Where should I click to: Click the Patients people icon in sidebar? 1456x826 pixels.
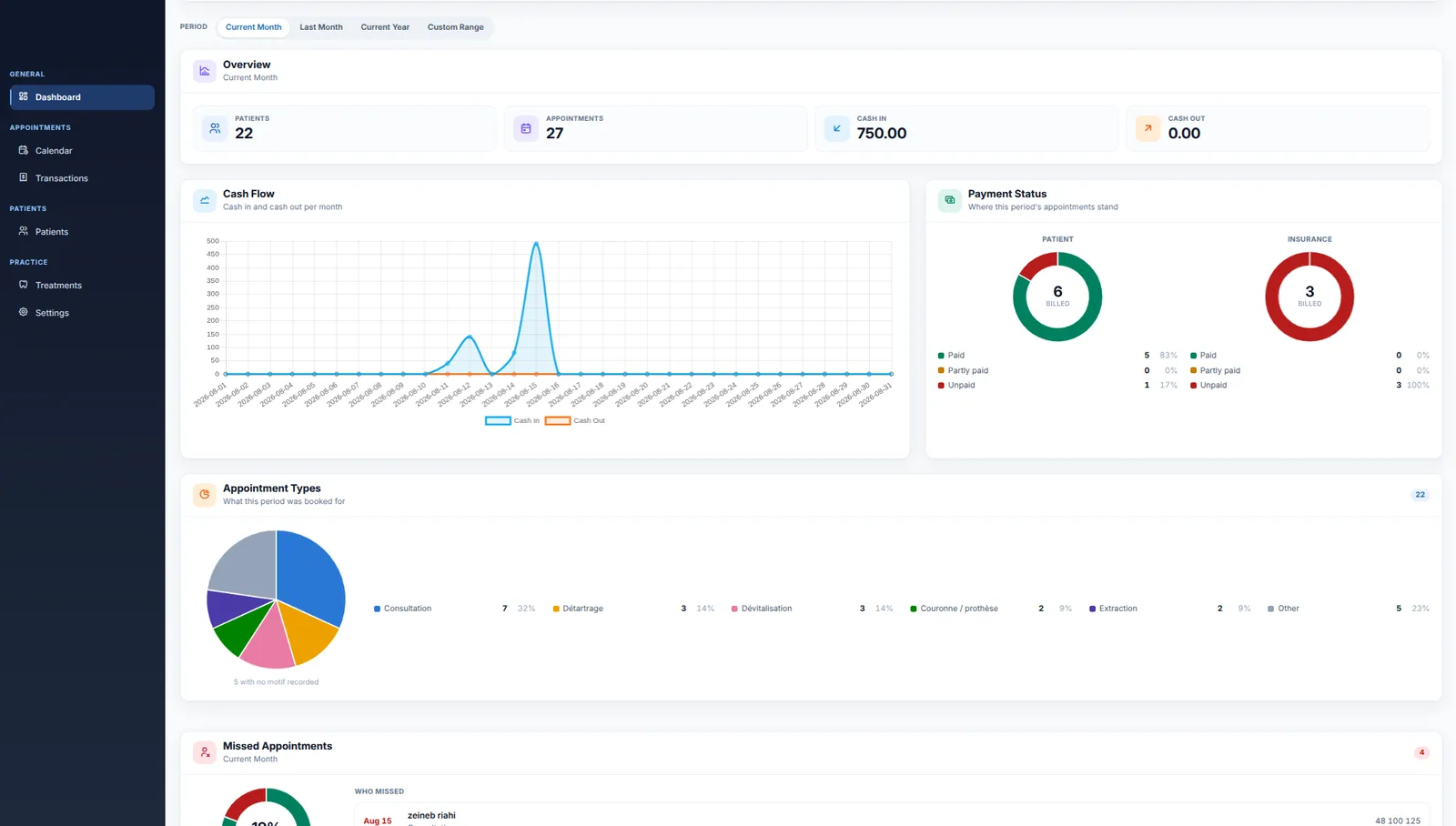tap(24, 231)
